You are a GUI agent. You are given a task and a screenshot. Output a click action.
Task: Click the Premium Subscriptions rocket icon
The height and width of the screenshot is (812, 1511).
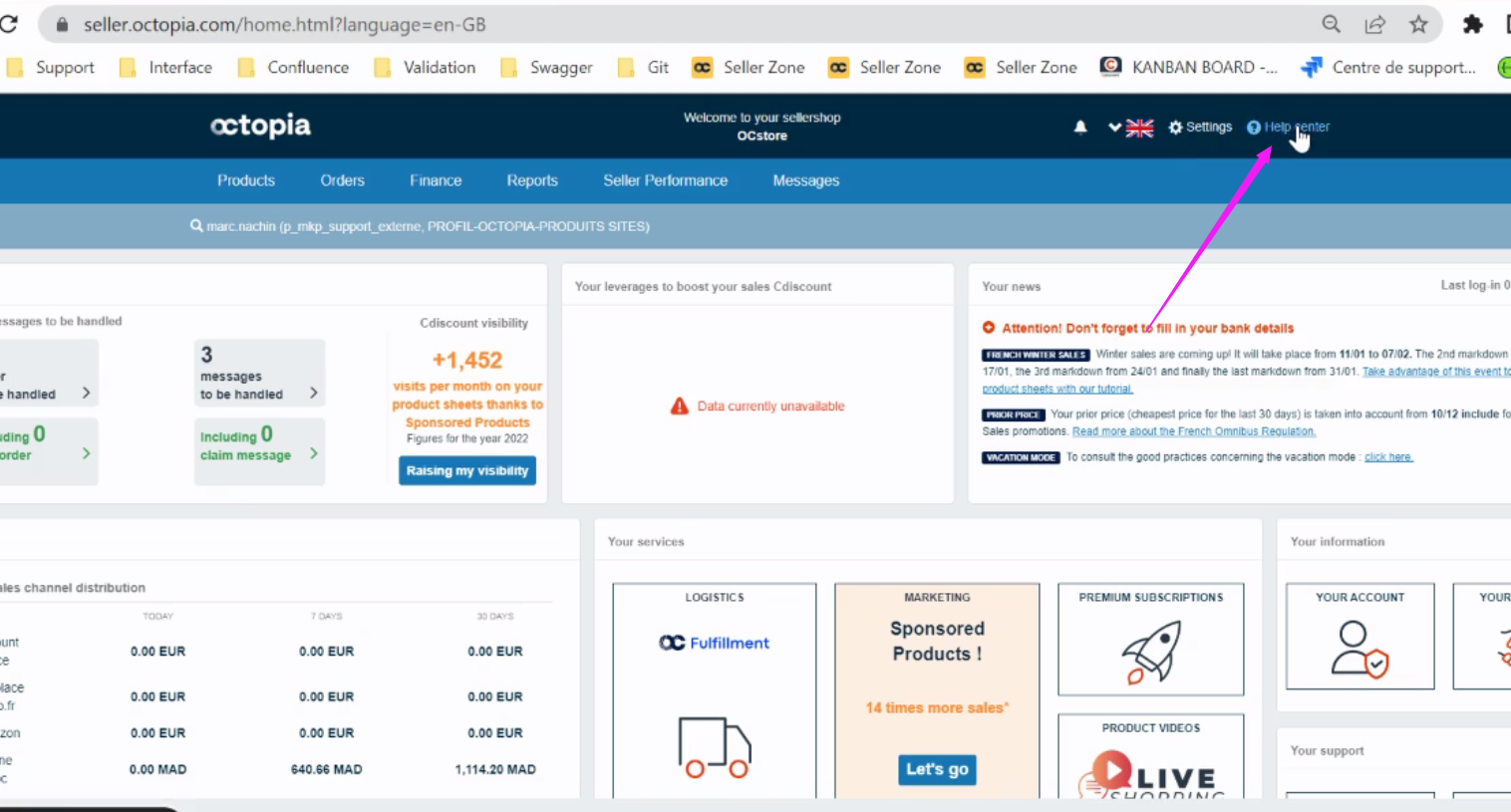[x=1151, y=652]
